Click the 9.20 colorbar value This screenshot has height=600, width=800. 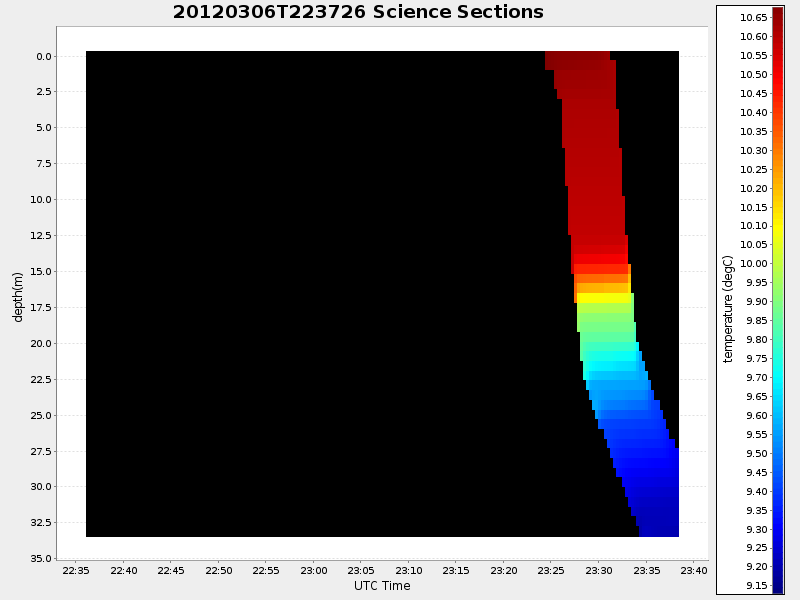click(757, 566)
